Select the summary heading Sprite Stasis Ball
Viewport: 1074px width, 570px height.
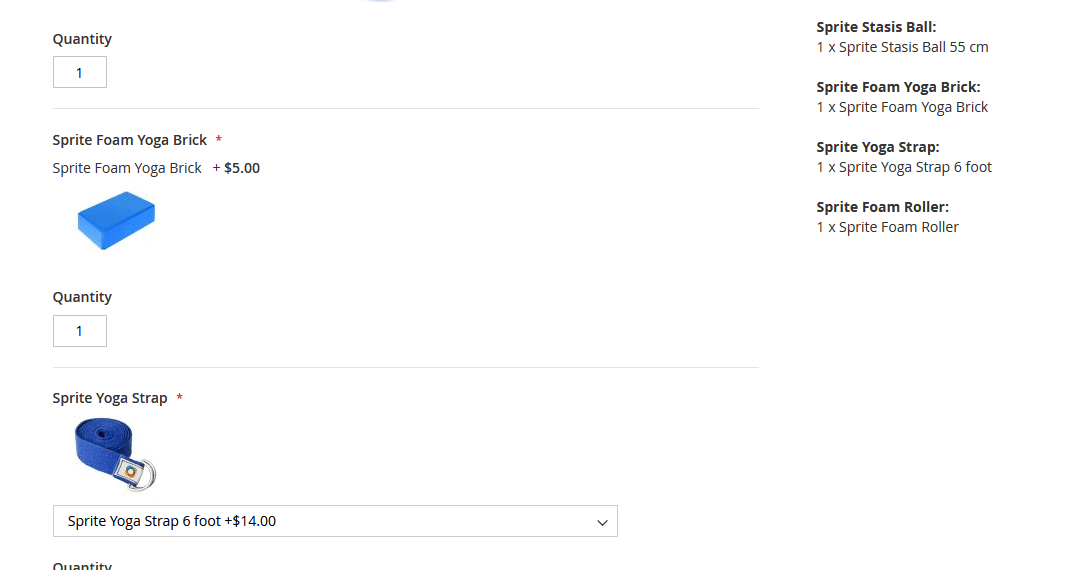click(x=876, y=27)
